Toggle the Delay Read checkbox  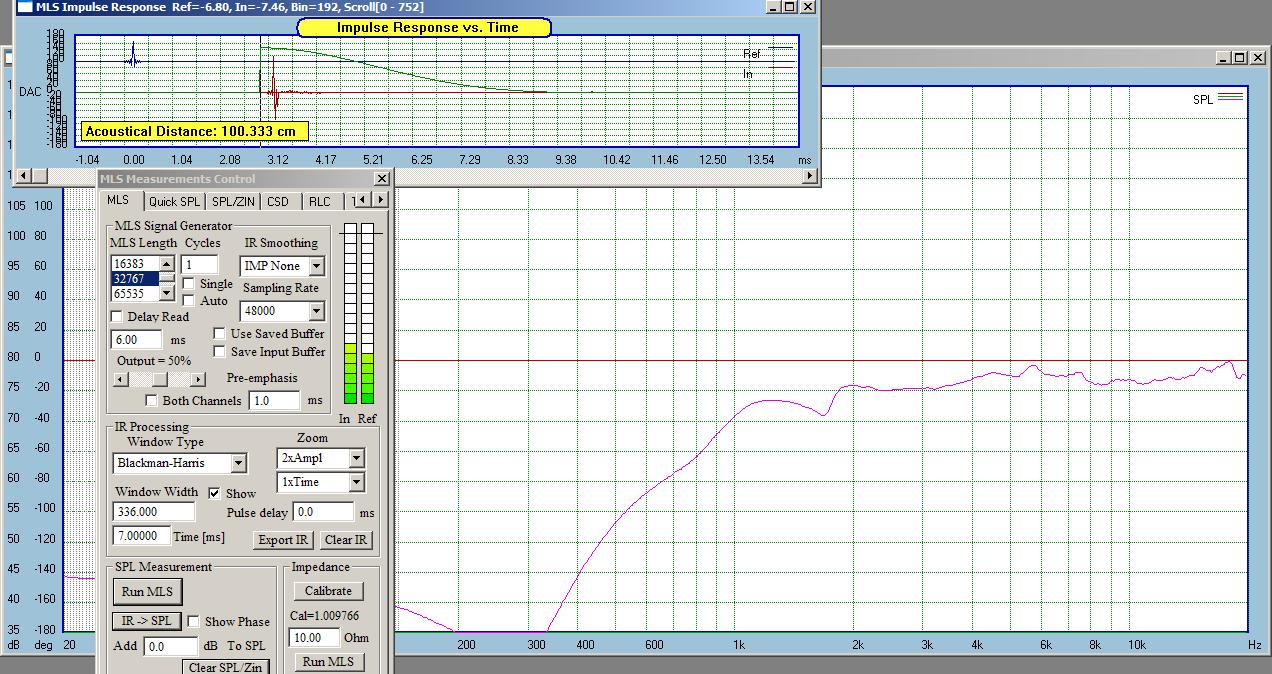(117, 316)
